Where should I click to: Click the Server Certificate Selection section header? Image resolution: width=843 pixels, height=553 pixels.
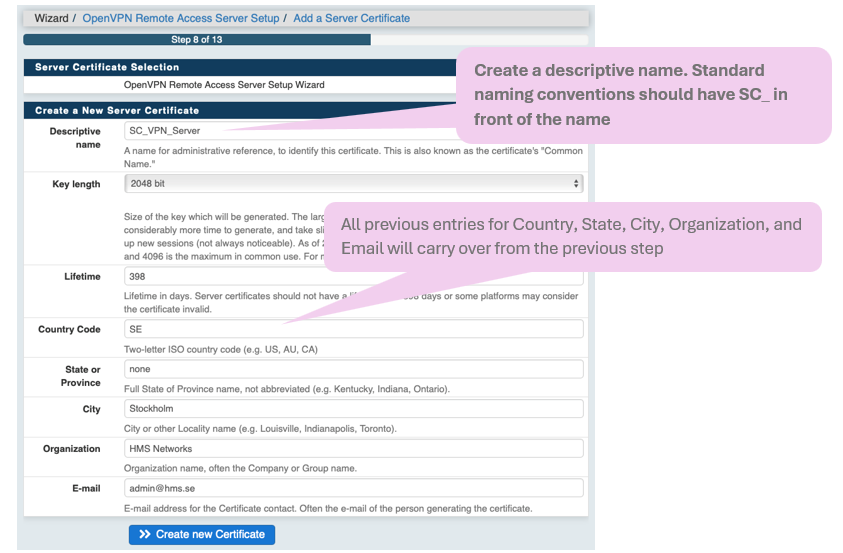click(107, 68)
